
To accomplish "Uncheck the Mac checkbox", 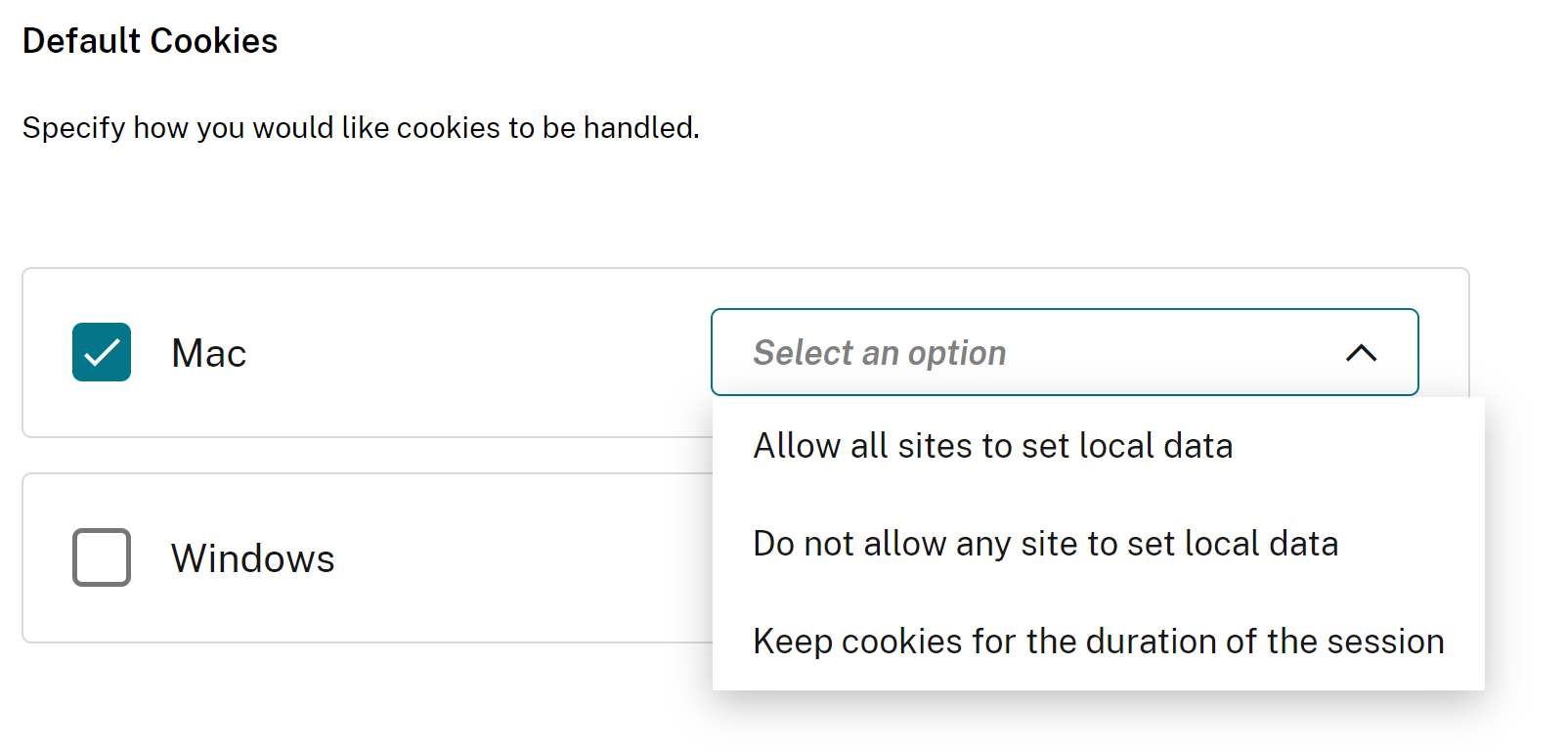I will (102, 352).
